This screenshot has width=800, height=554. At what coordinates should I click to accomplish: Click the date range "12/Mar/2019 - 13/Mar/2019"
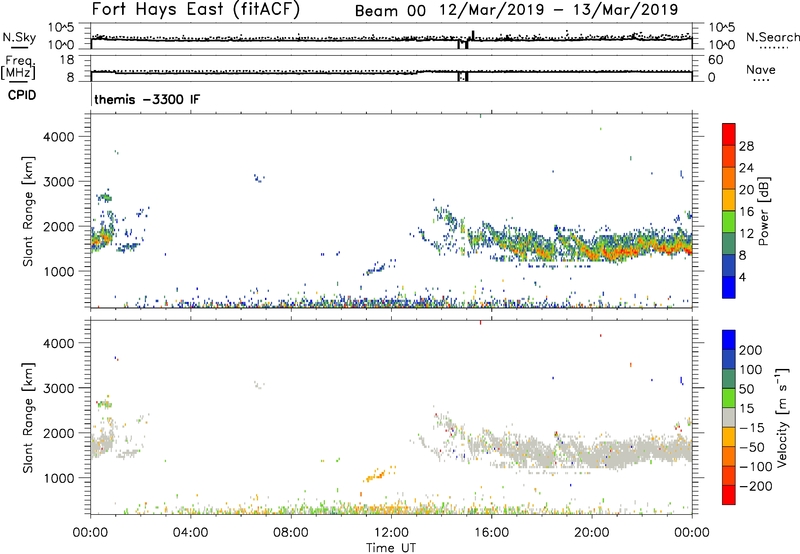tap(559, 10)
